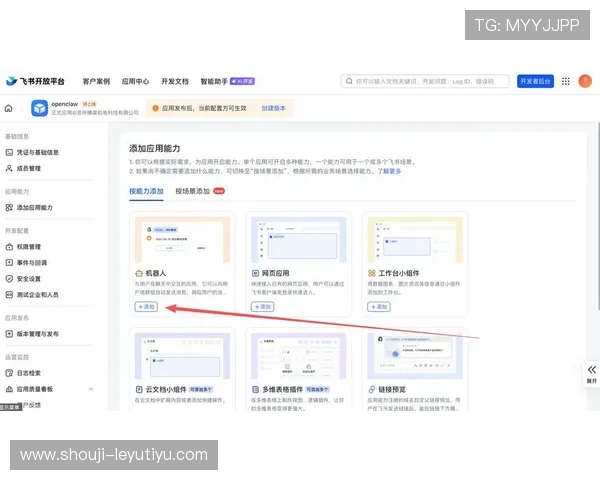Image resolution: width=600 pixels, height=480 pixels.
Task: Click the 成员管理 person icon
Action: [9, 168]
